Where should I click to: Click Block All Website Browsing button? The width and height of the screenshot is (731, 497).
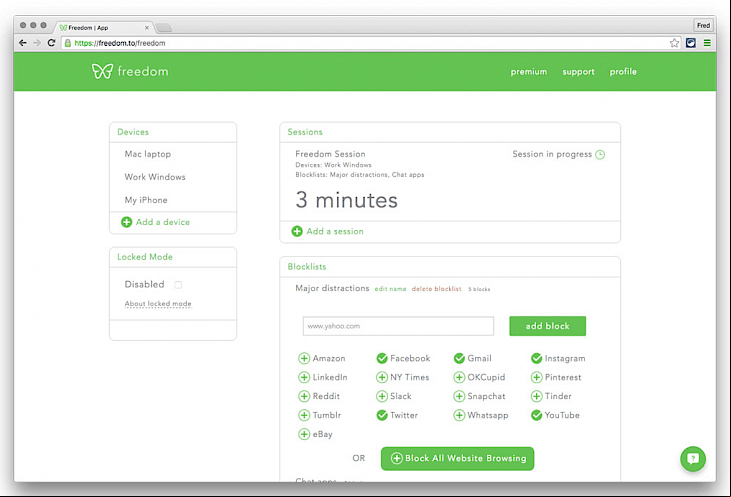(457, 459)
